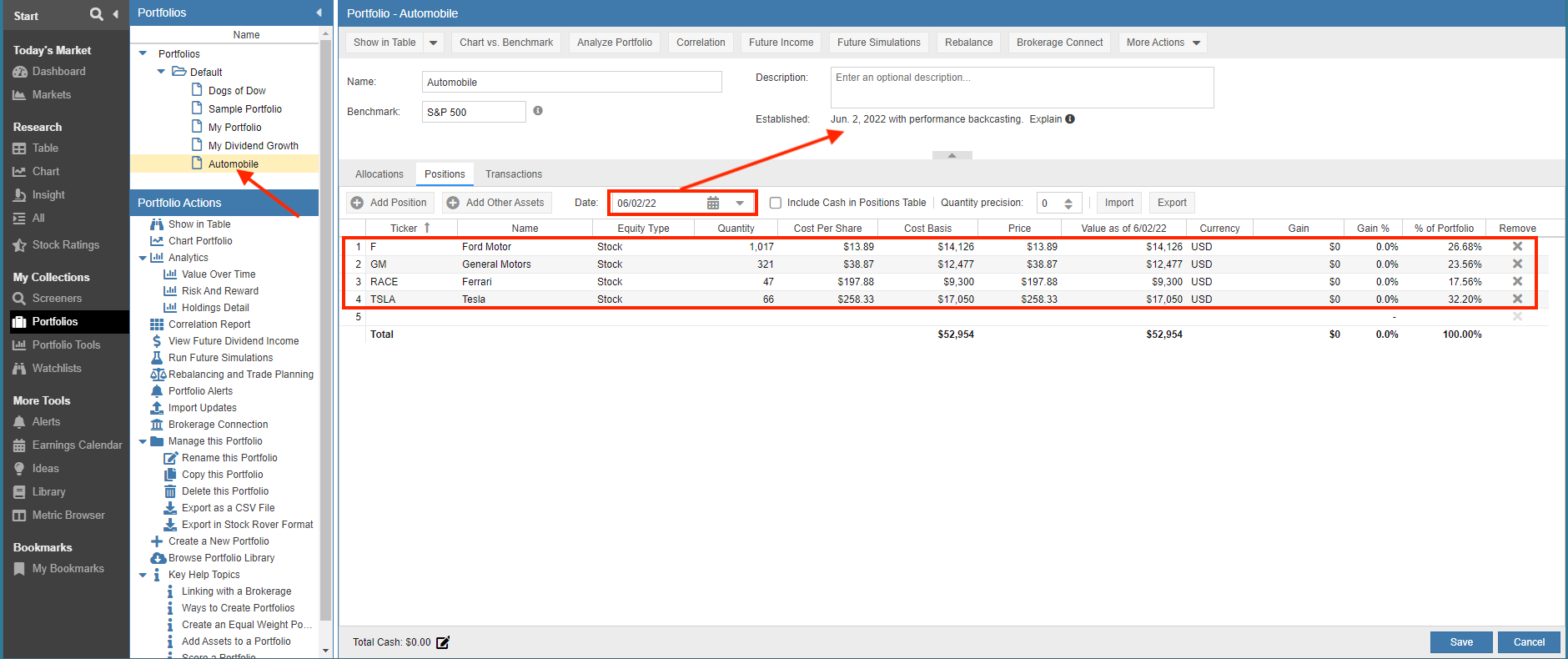The width and height of the screenshot is (1568, 659).
Task: Click View Future Dividend Income dollar icon
Action: 157,341
